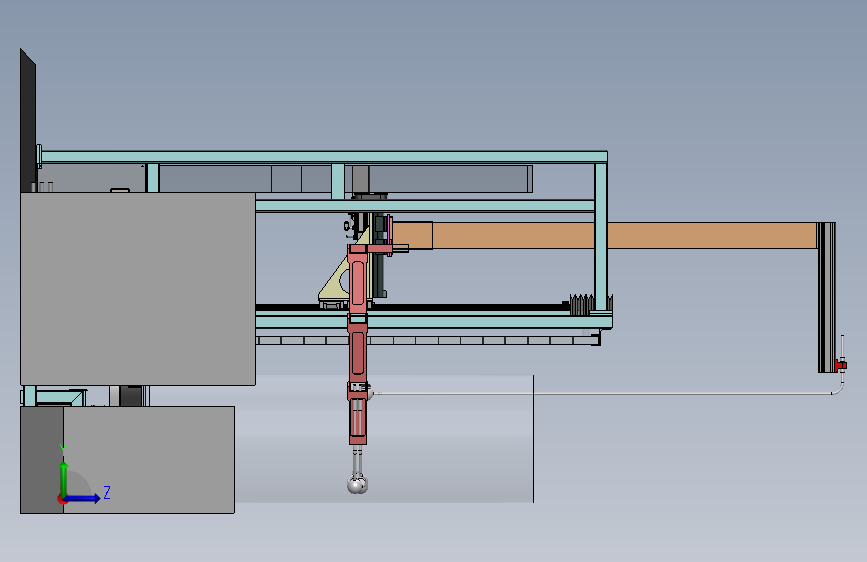Select the top teal frame beam
This screenshot has height=562, width=867.
pyautogui.click(x=324, y=157)
